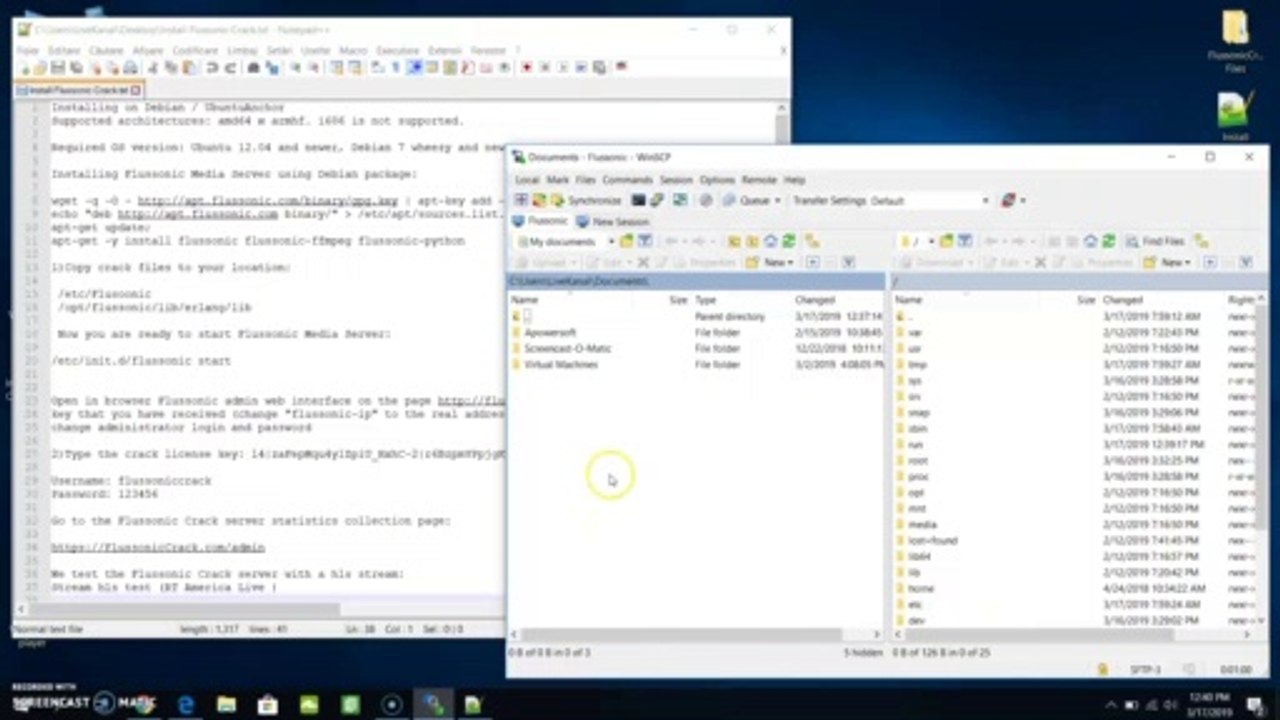Screen dimensions: 1280x720
Task: Open the Macro menu in Notepad++
Action: (x=353, y=50)
